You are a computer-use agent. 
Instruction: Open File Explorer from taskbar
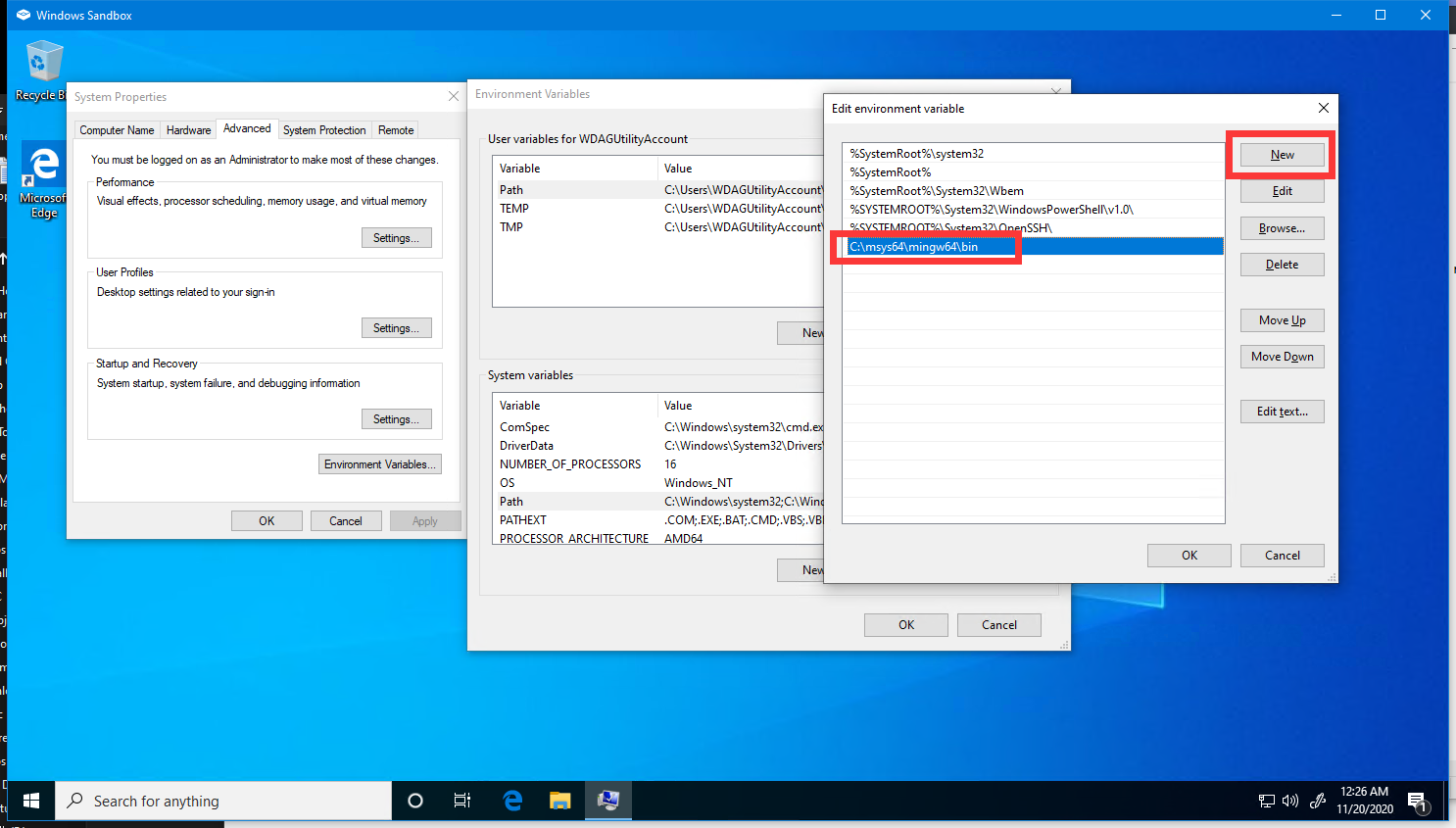tap(559, 801)
